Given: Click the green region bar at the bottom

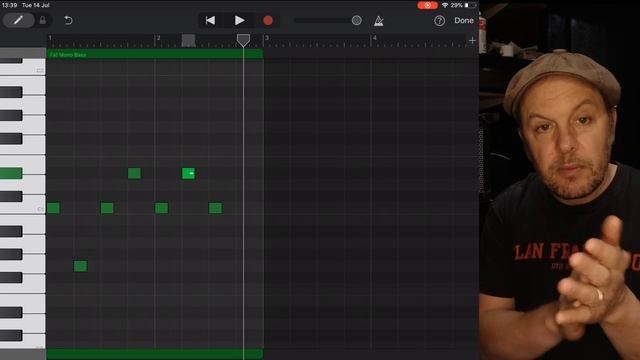Looking at the screenshot, I should 155,354.
